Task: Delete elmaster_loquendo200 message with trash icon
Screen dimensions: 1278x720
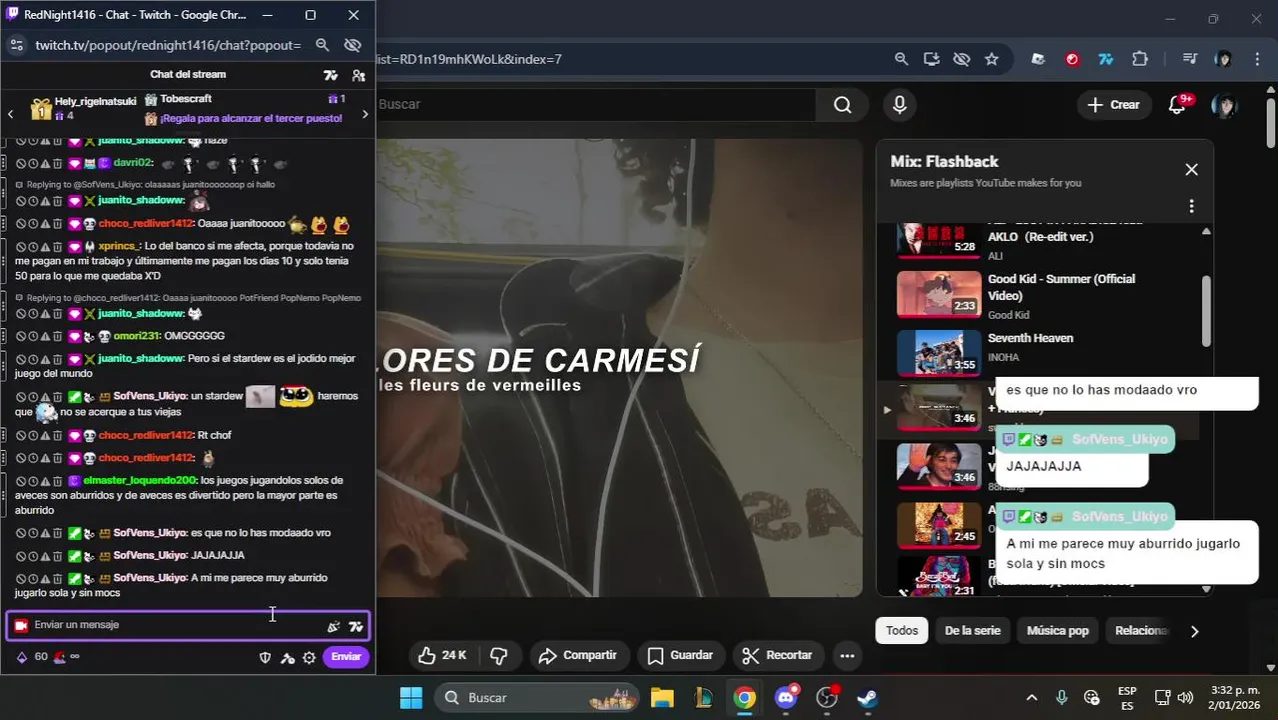Action: [x=57, y=480]
